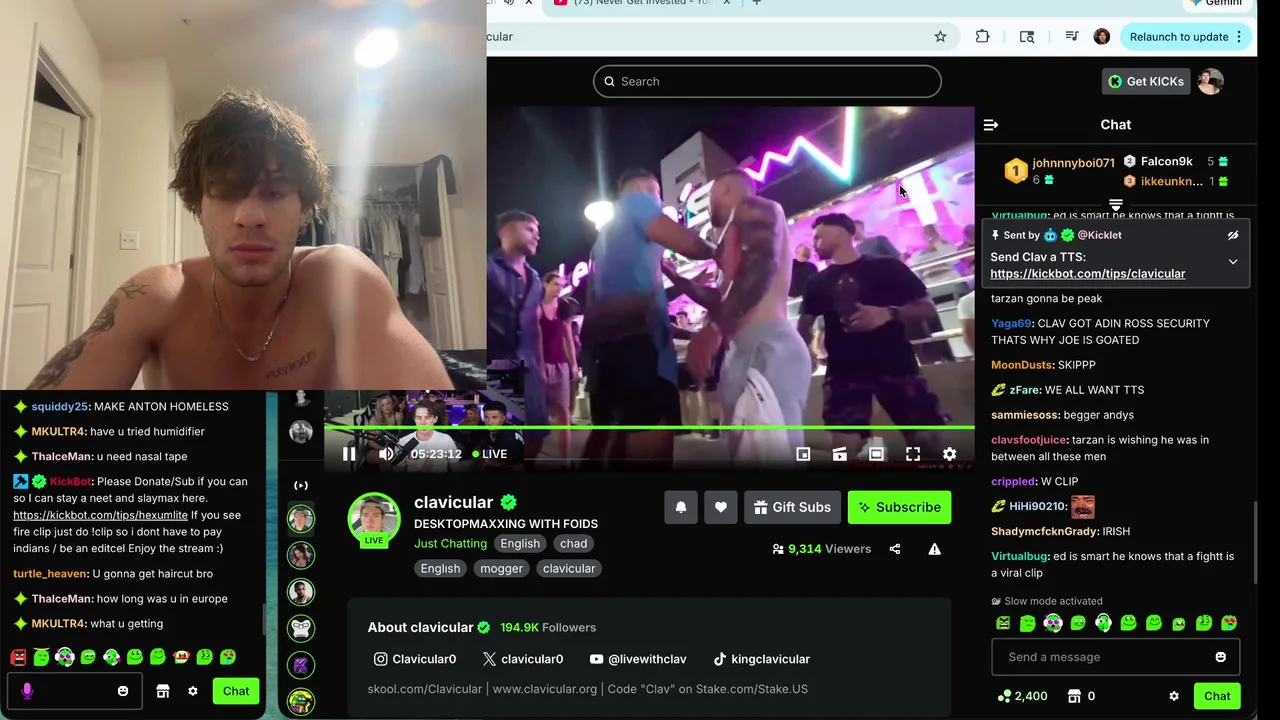Screen dimensions: 1280x720
Task: Open Chrome extensions puzzle icon
Action: (x=982, y=37)
